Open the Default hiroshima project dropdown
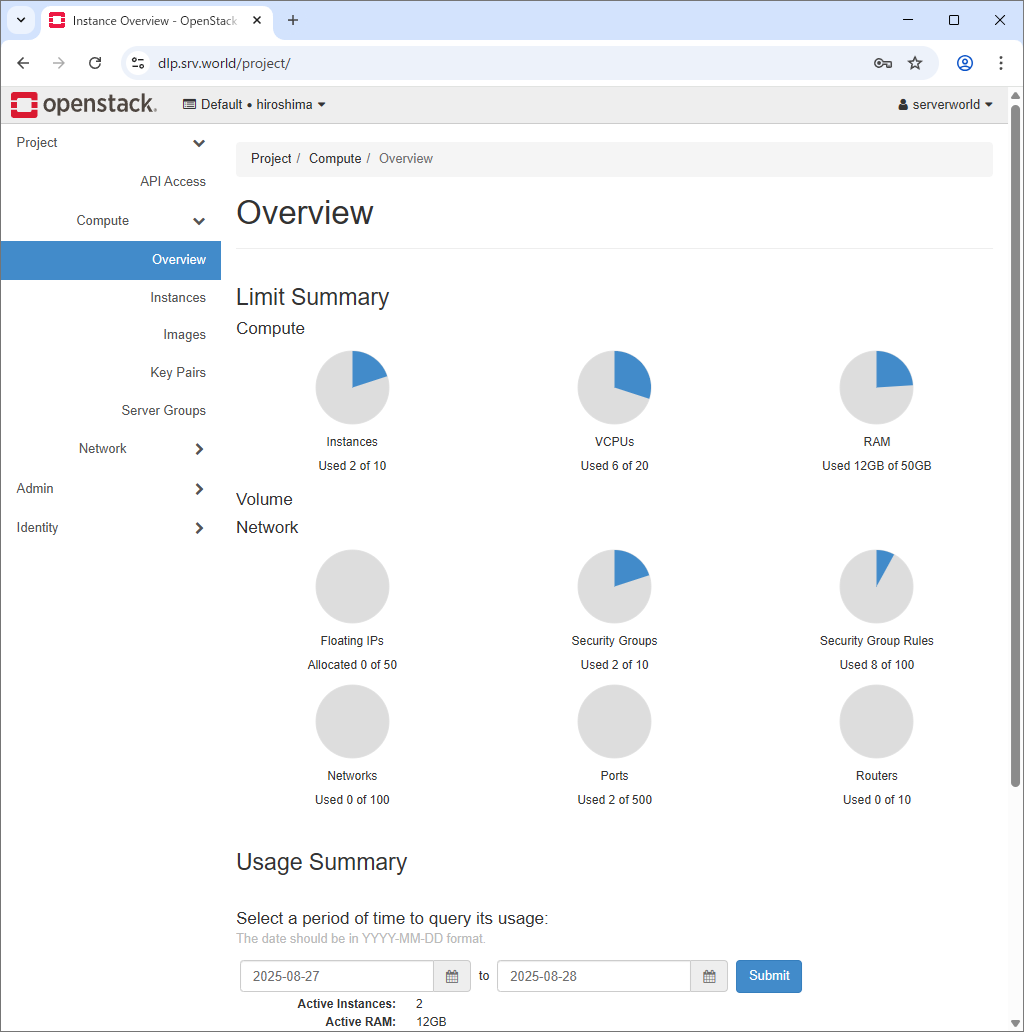The image size is (1024, 1032). click(x=255, y=105)
